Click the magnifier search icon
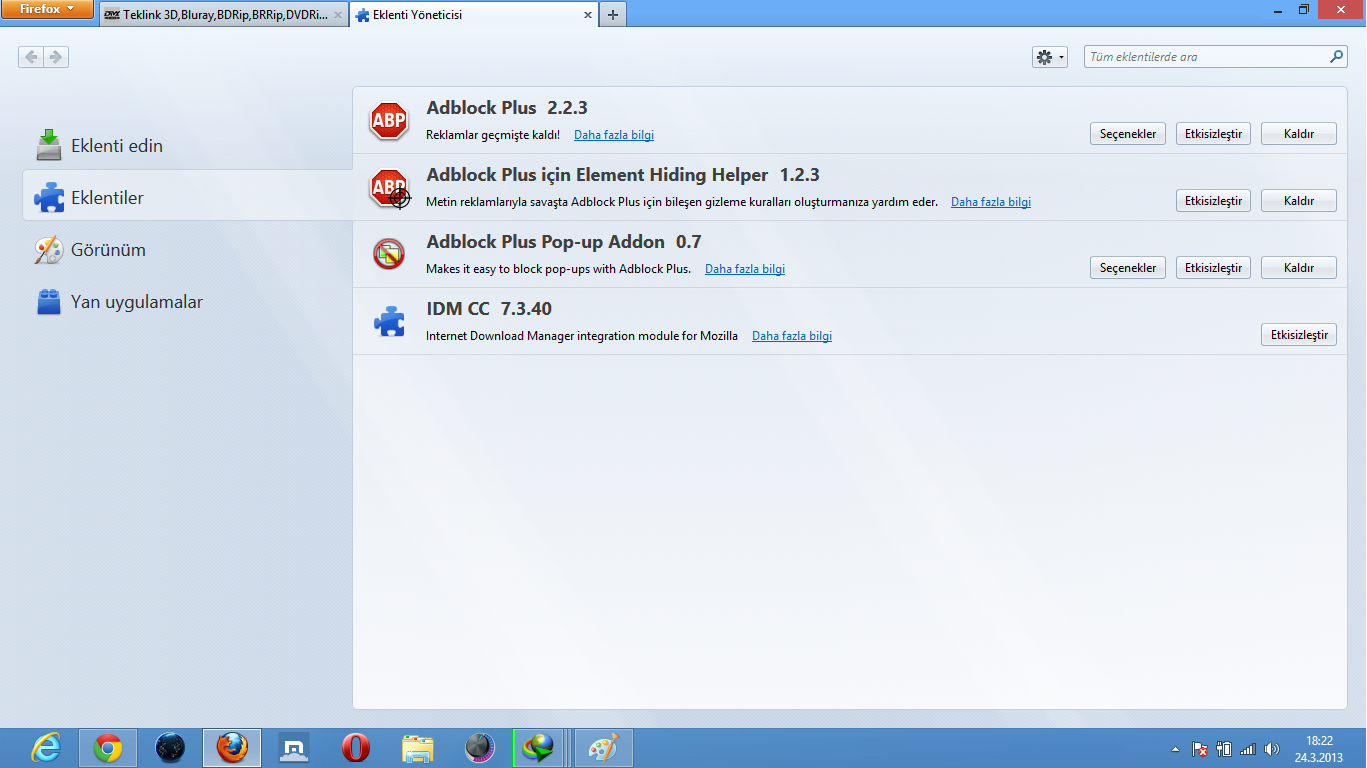This screenshot has height=768, width=1367. (1337, 57)
